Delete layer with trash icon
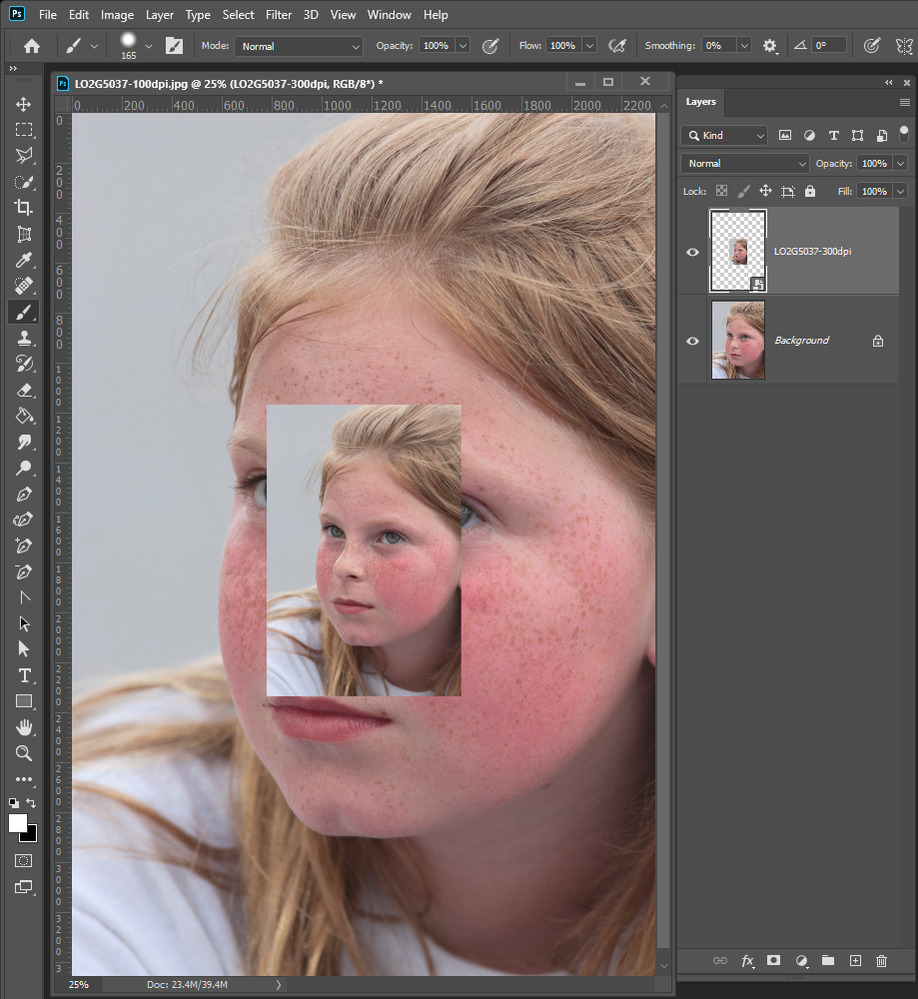 881,961
